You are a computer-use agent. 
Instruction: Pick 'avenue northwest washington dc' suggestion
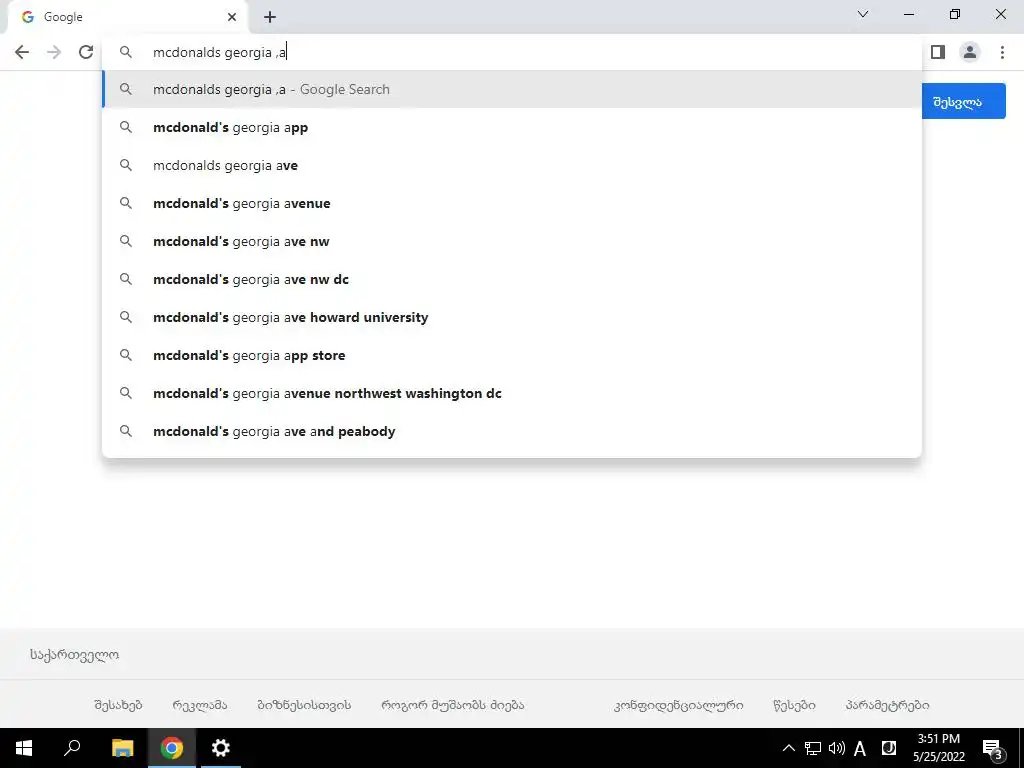(512, 393)
